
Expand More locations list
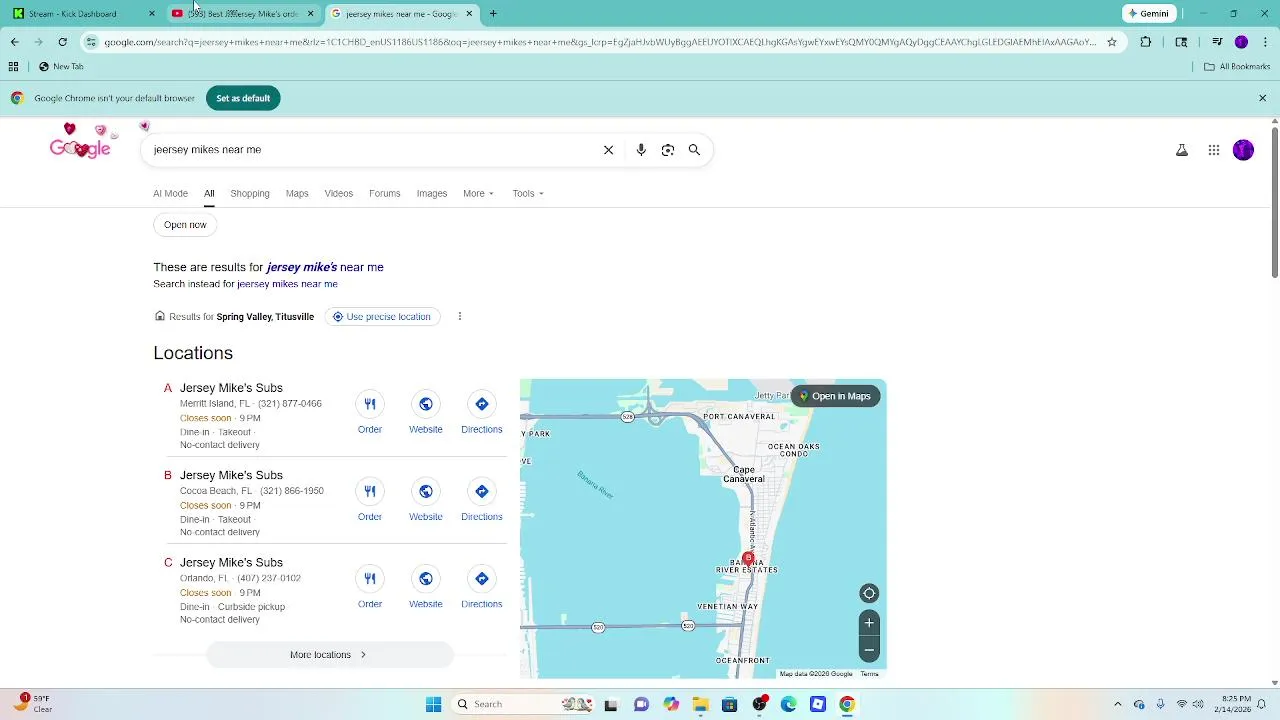(x=329, y=655)
